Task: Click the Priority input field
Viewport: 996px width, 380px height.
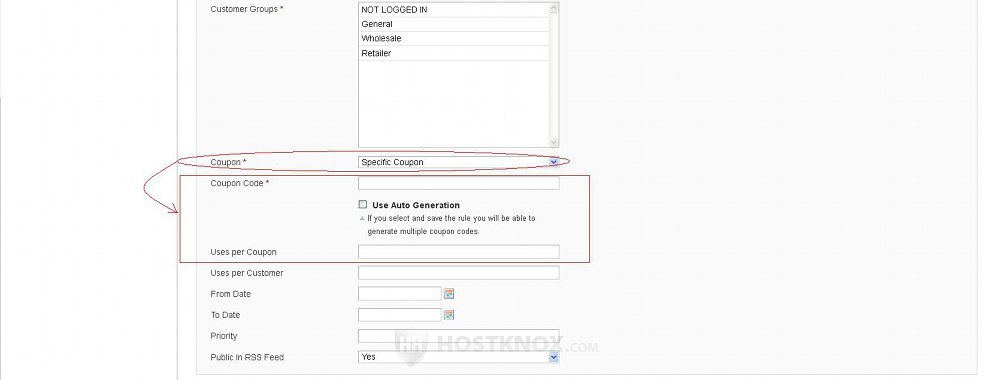Action: pos(459,336)
